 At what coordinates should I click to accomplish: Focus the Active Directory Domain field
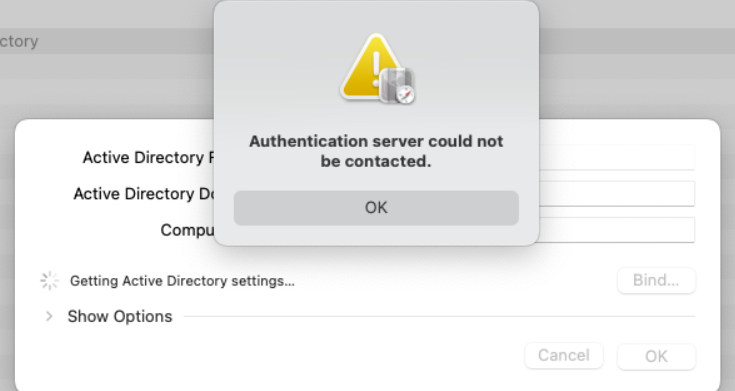pyautogui.click(x=616, y=194)
